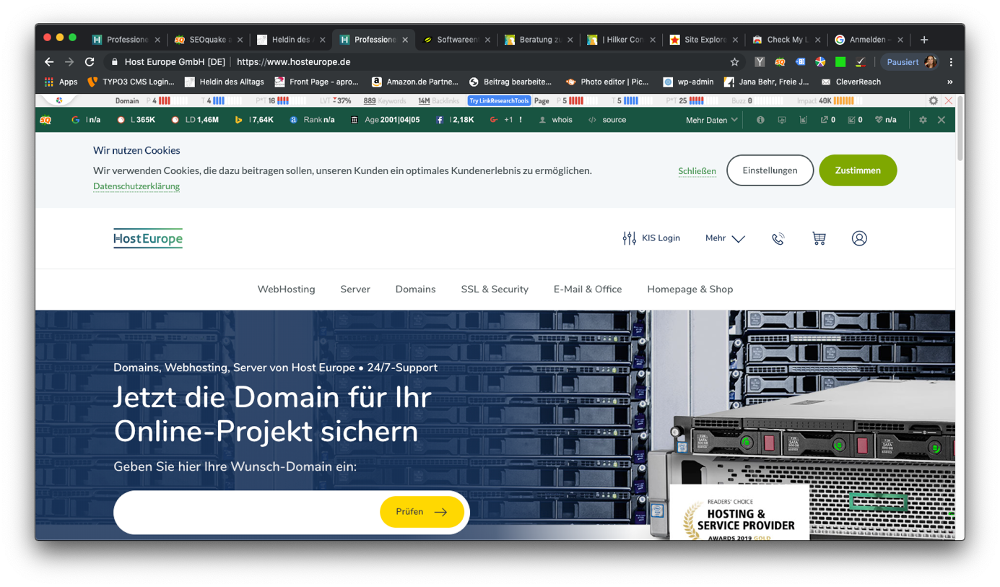The width and height of the screenshot is (1000, 587).
Task: Close the Hilker Consulting tab
Action: point(652,40)
